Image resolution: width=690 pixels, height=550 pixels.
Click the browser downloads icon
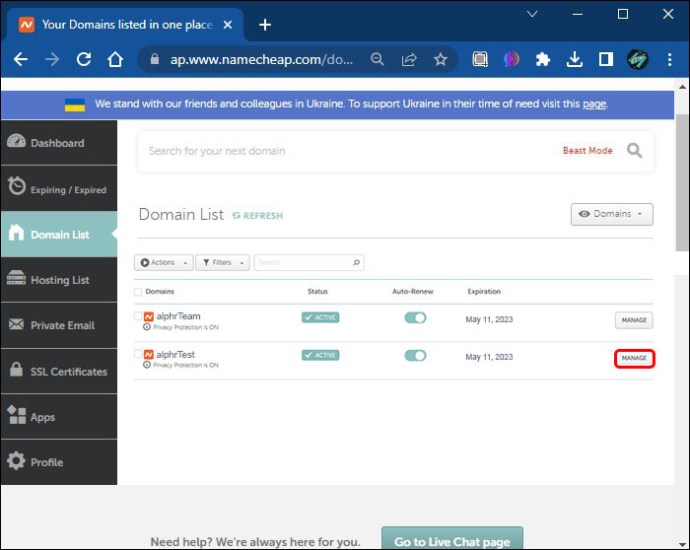click(x=574, y=59)
